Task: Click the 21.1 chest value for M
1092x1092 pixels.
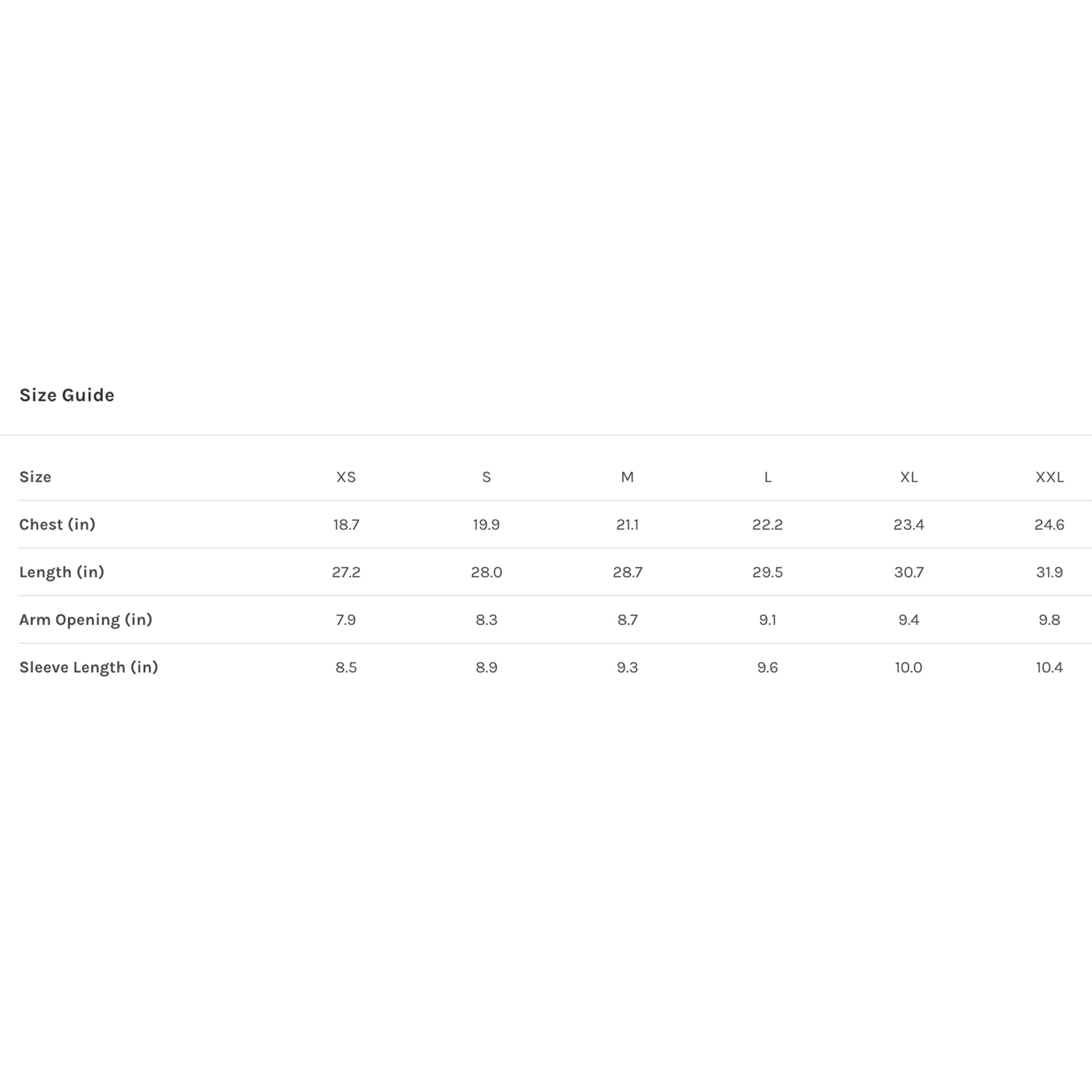Action: 628,525
